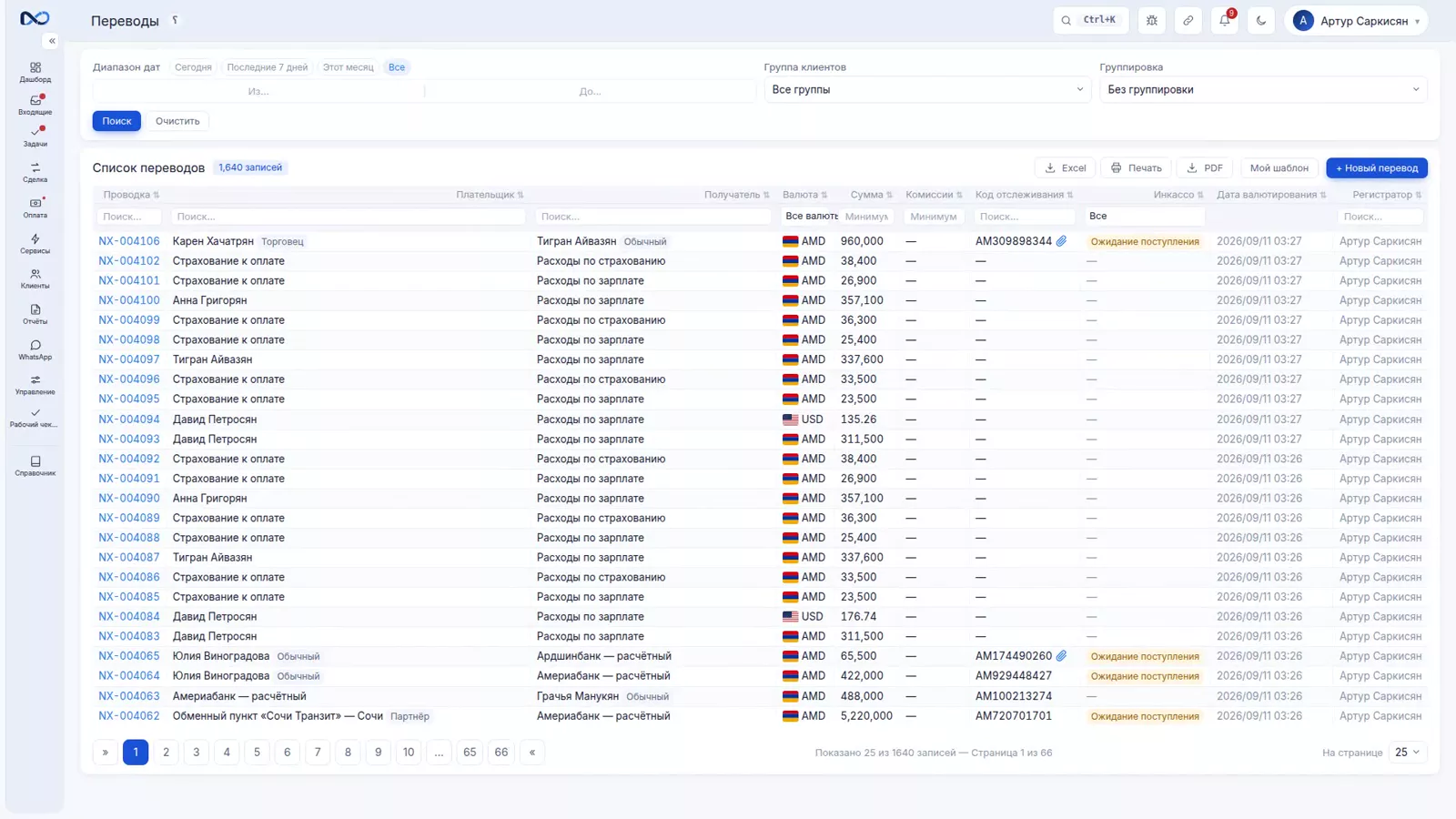The width and height of the screenshot is (1456, 819).
Task: Select the Сегодня date range filter
Action: [x=193, y=67]
